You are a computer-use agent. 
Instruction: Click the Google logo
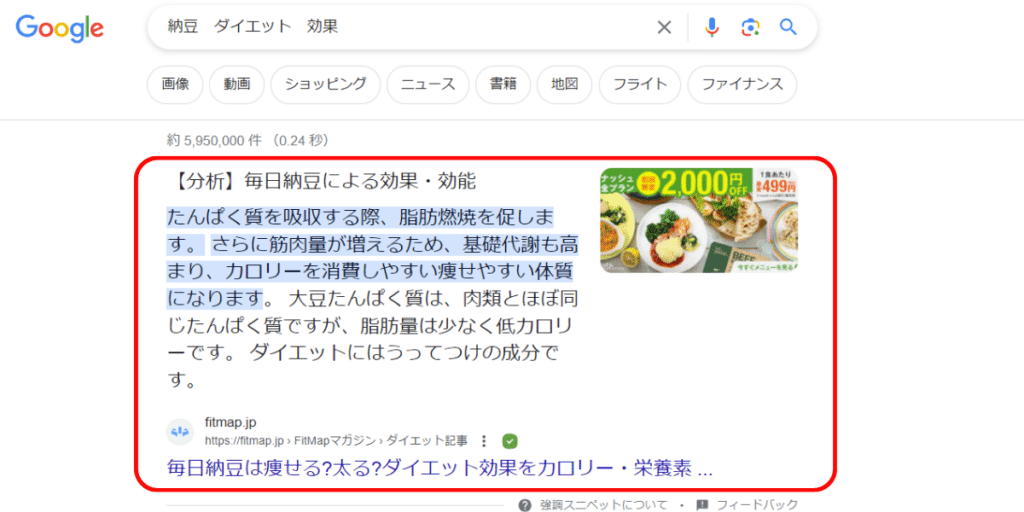(x=59, y=28)
